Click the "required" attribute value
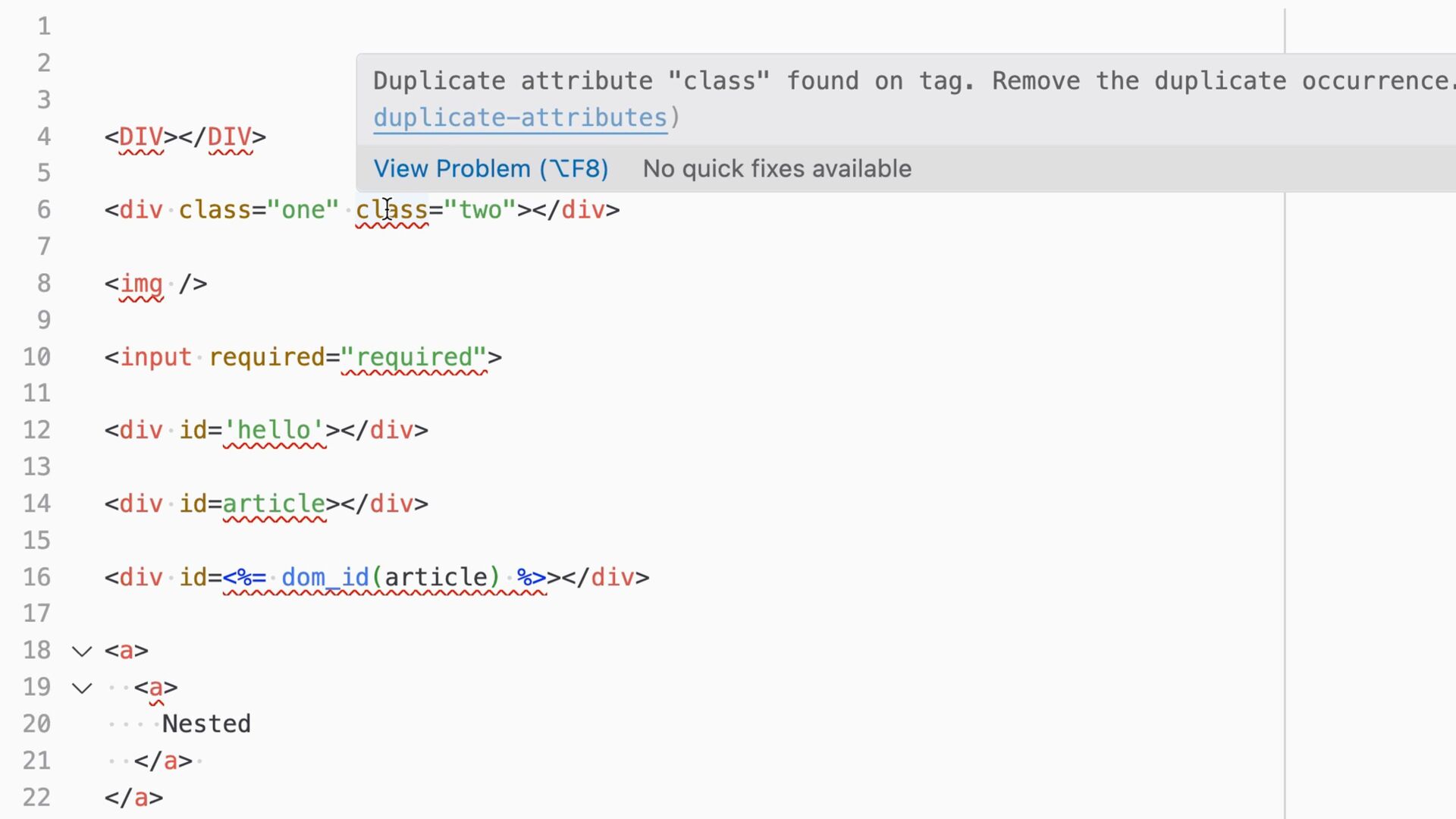 [413, 357]
